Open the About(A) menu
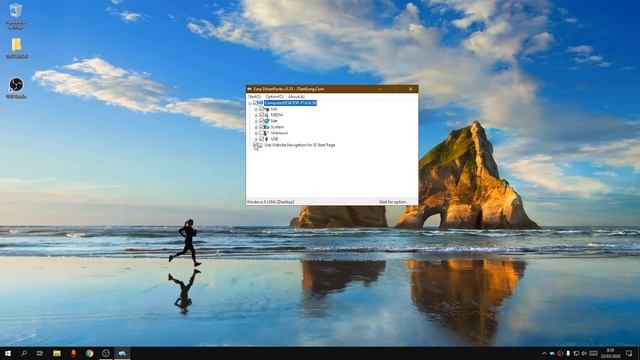This screenshot has width=640, height=360. click(x=296, y=97)
